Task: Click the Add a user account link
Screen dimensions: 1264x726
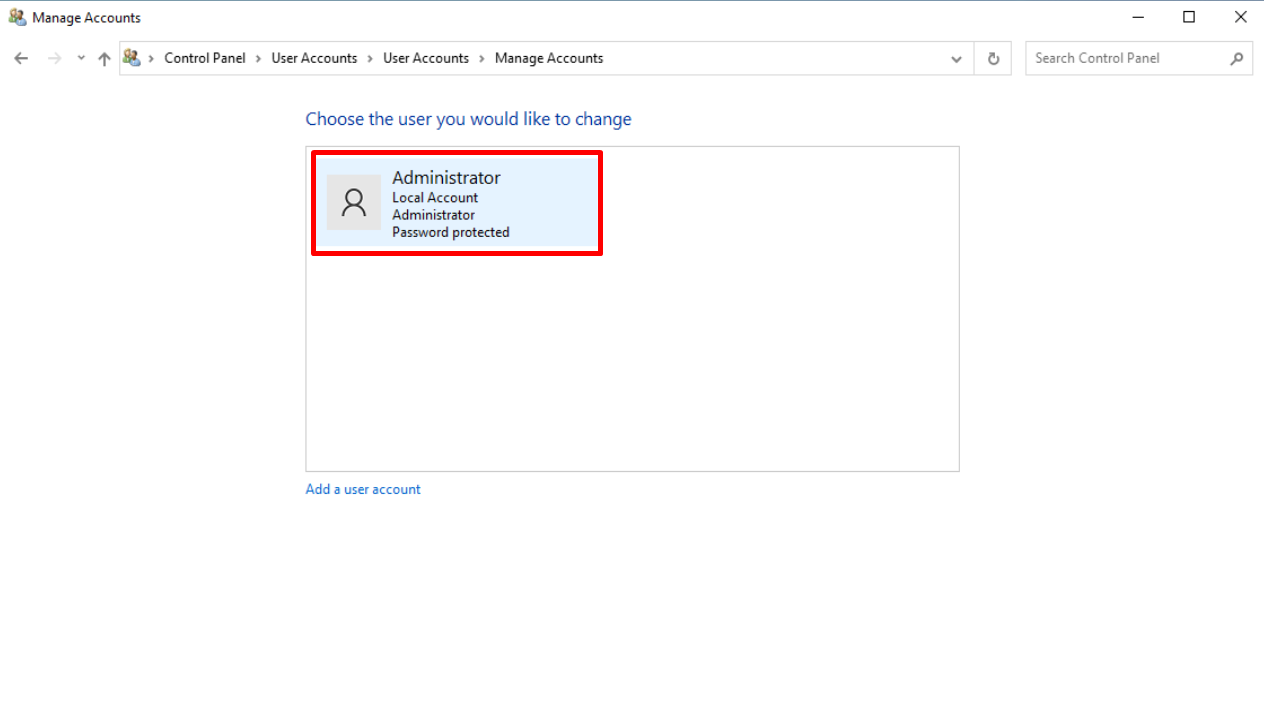Action: click(x=362, y=489)
